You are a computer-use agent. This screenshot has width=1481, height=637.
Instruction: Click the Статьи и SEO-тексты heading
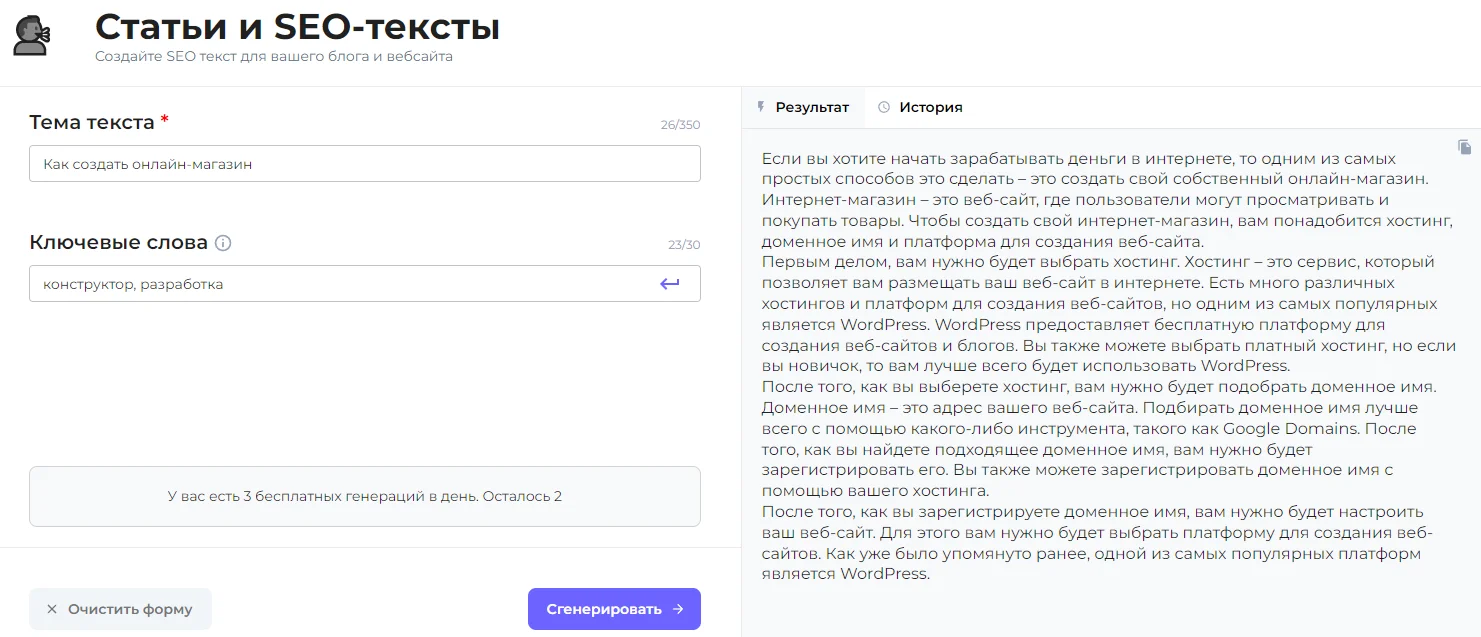click(297, 27)
